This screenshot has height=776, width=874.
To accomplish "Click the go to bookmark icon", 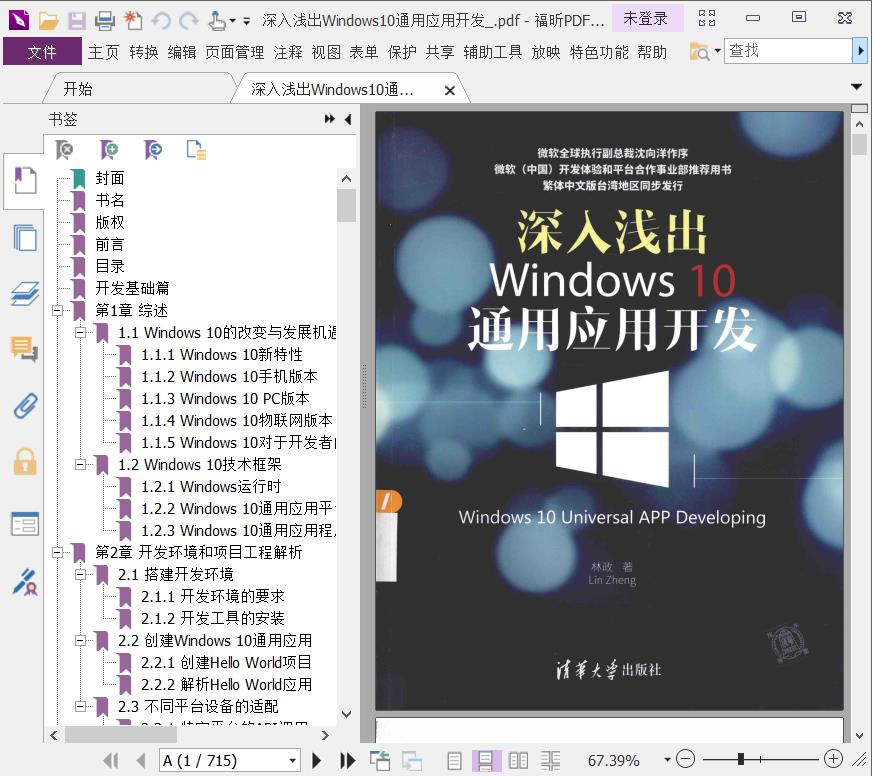I will click(153, 150).
